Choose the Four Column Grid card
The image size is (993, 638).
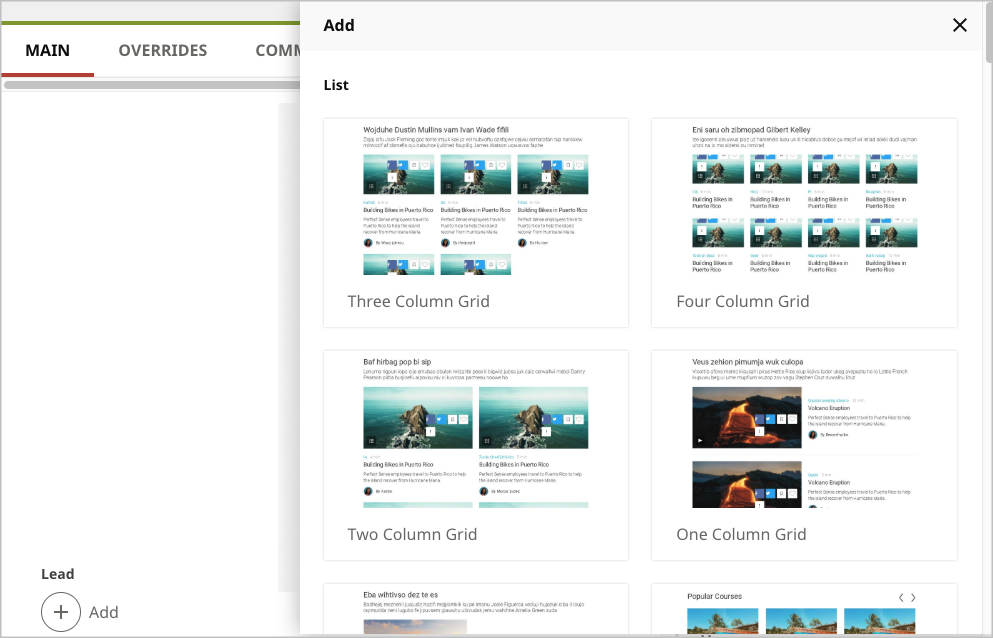point(804,223)
